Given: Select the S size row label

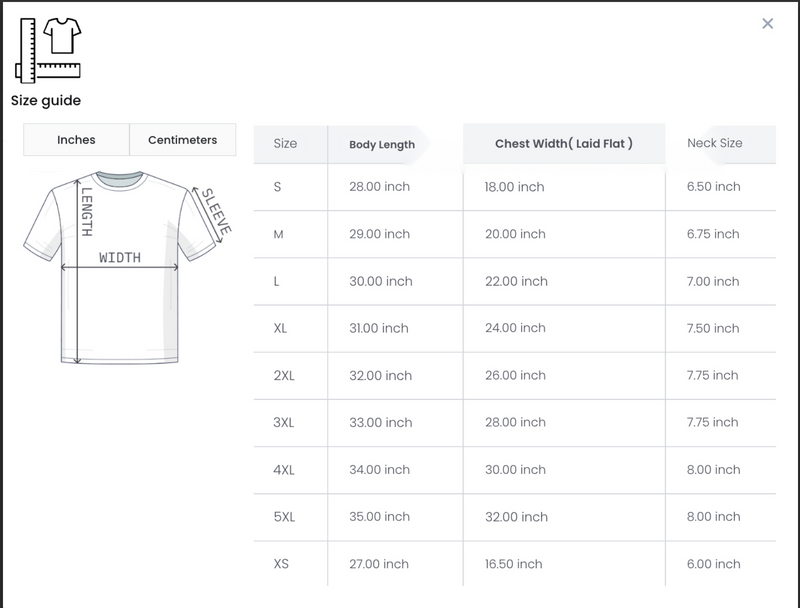Looking at the screenshot, I should coord(277,187).
